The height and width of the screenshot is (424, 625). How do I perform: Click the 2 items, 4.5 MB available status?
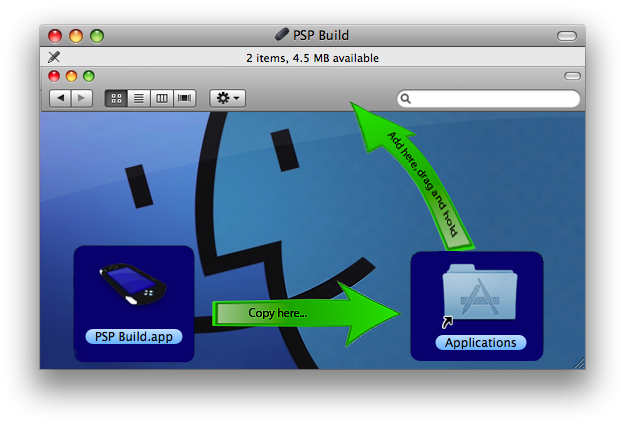(x=312, y=58)
